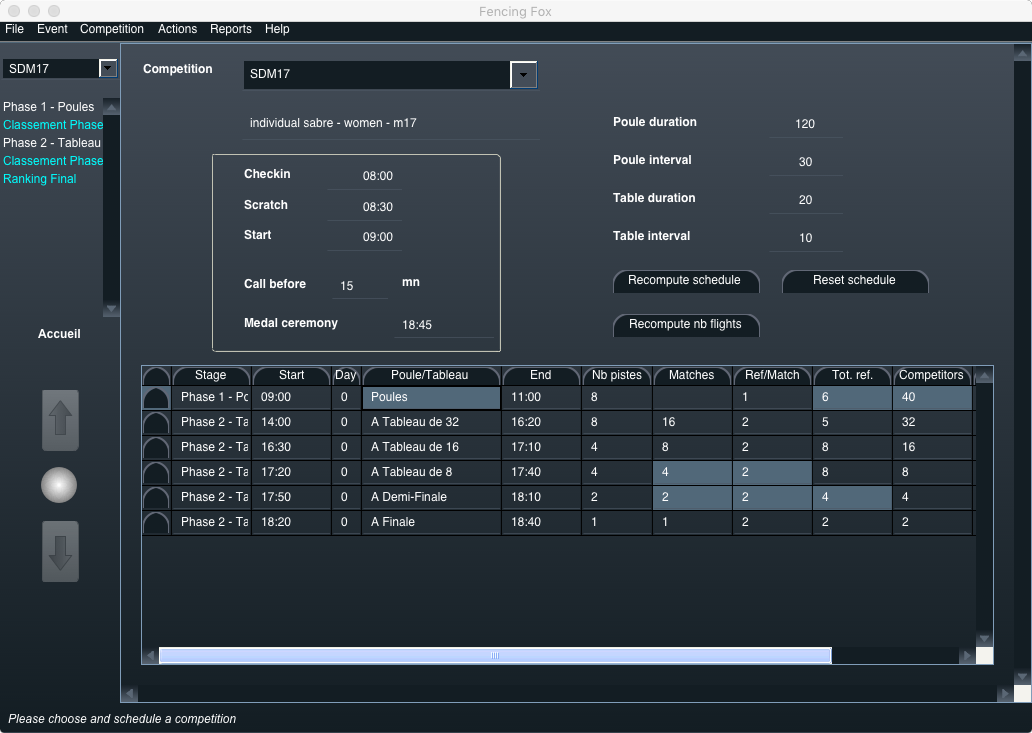Screen dimensions: 1032x733
Task: Click the Stage column header
Action: (x=211, y=375)
